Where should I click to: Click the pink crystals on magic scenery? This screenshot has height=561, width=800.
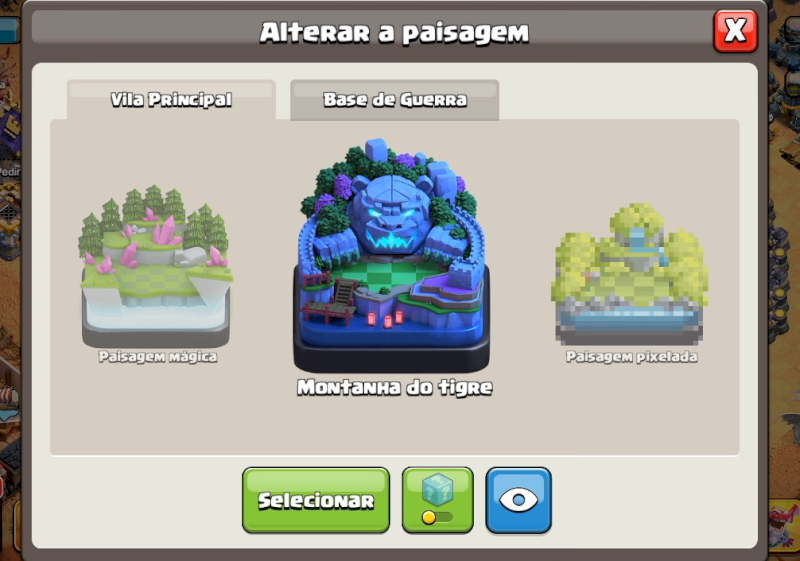click(x=167, y=232)
